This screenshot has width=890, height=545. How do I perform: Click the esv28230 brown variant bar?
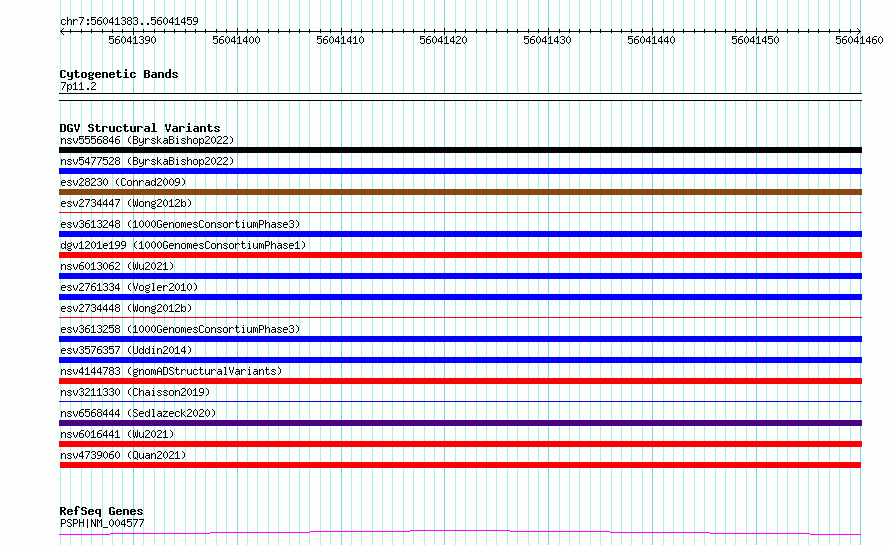coord(460,192)
